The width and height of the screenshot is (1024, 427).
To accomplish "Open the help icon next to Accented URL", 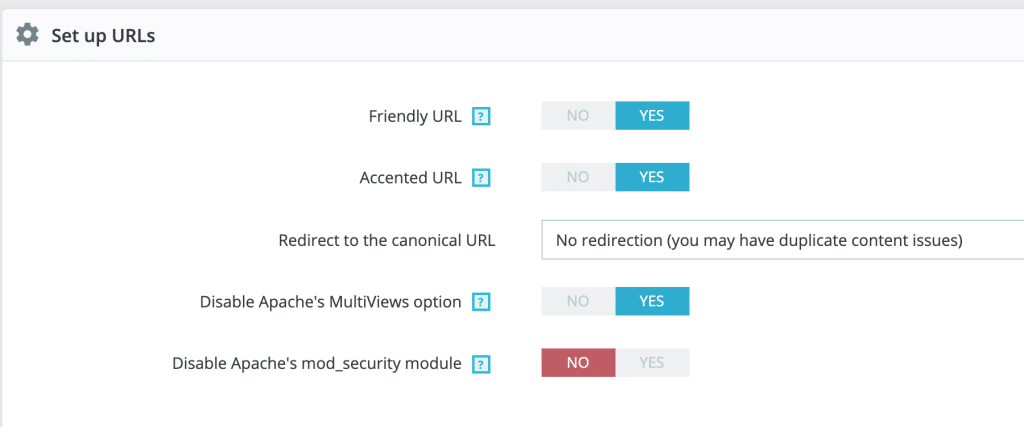I will point(481,178).
